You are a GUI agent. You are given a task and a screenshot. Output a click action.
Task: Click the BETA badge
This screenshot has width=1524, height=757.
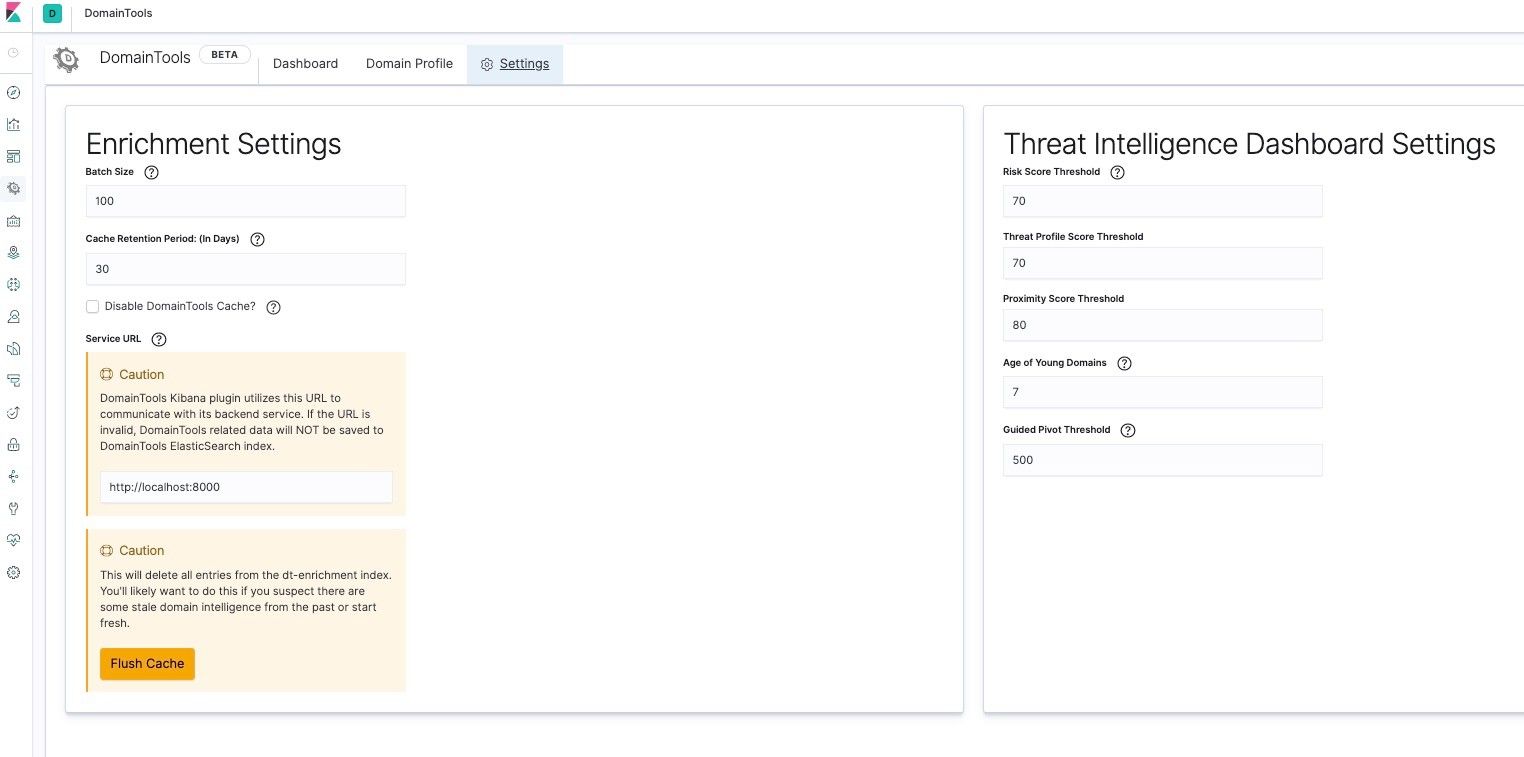pos(225,55)
